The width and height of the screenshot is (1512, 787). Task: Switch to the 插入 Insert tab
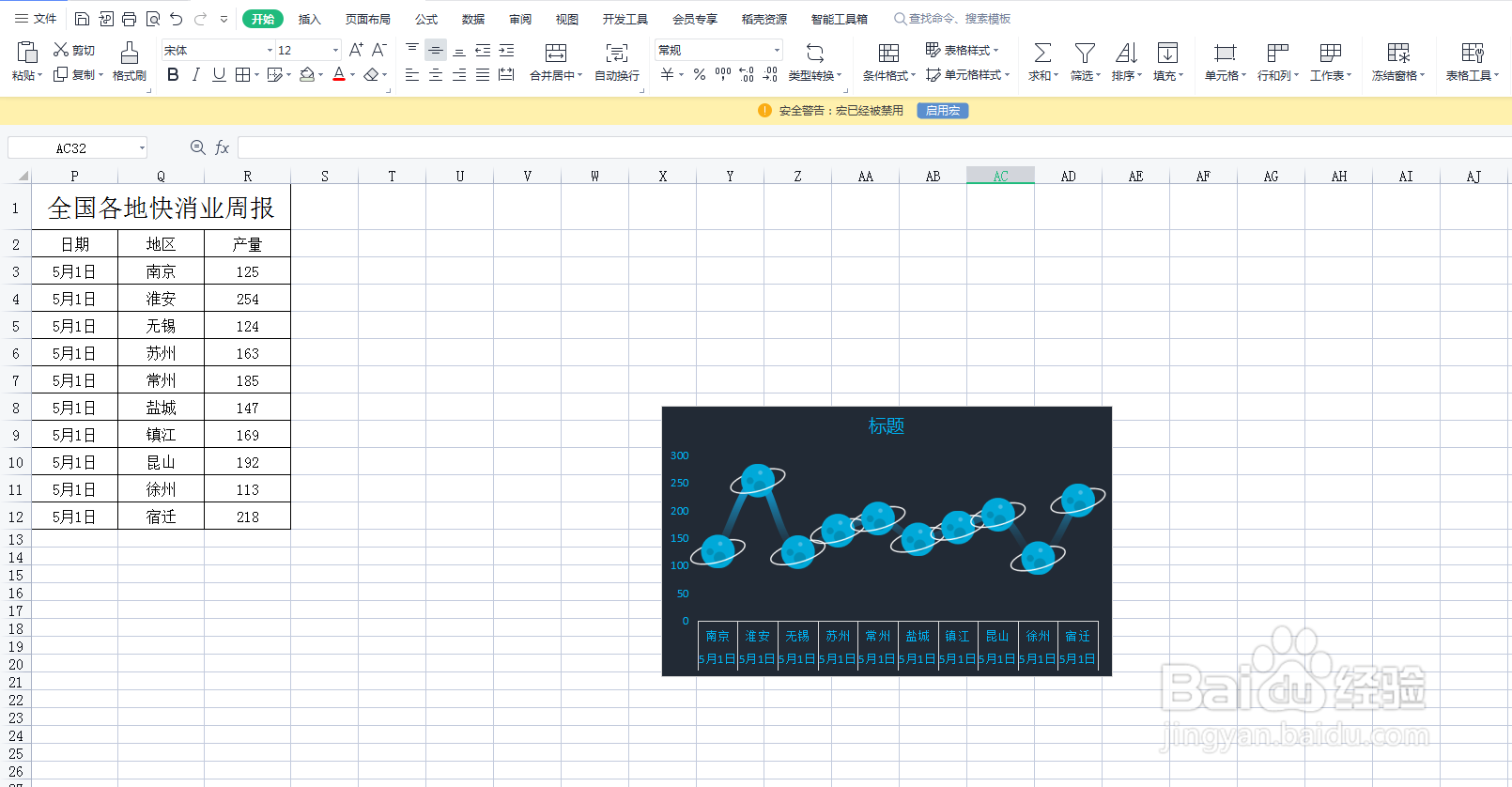pos(309,19)
